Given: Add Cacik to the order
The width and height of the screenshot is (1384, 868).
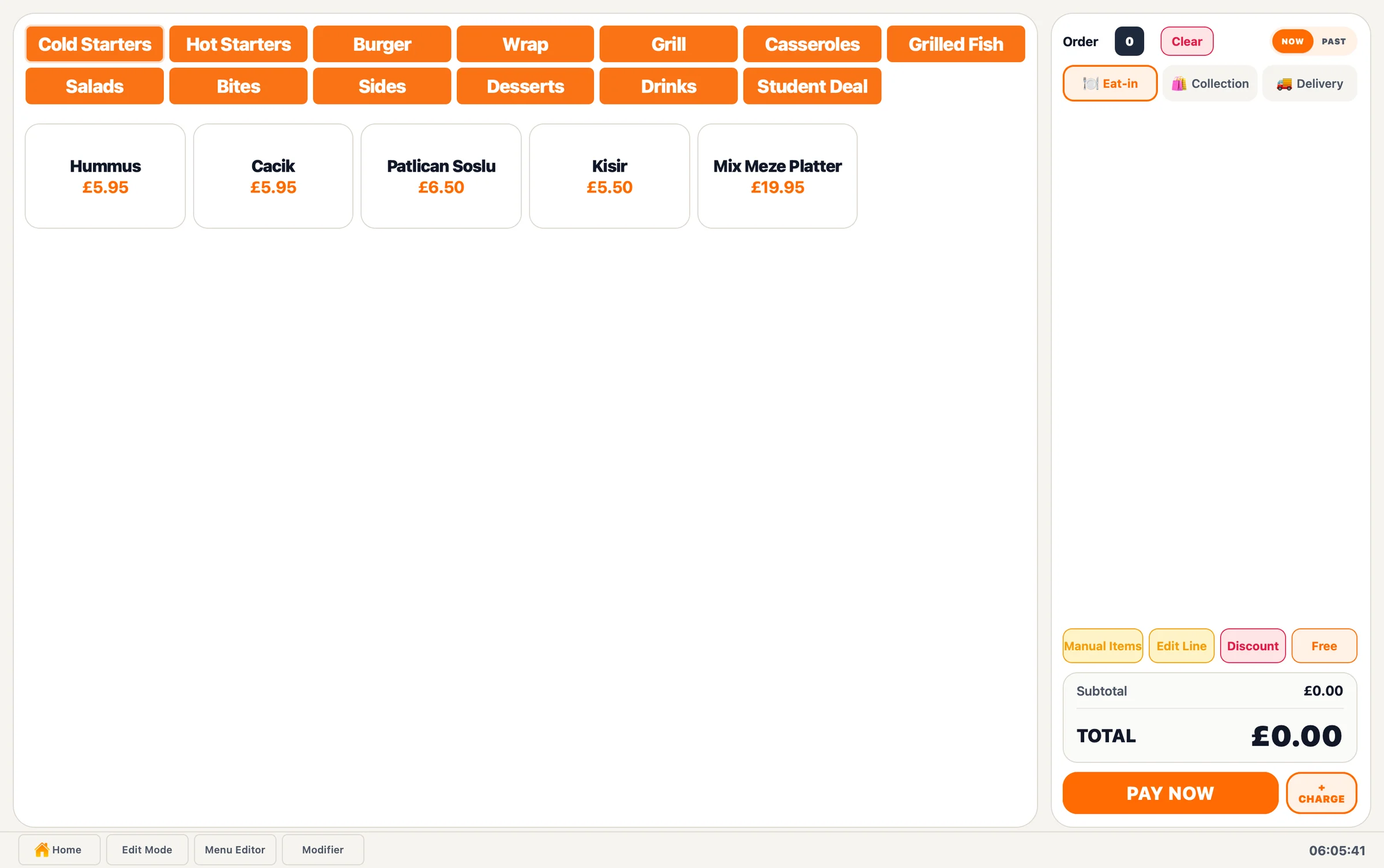Looking at the screenshot, I should [273, 176].
